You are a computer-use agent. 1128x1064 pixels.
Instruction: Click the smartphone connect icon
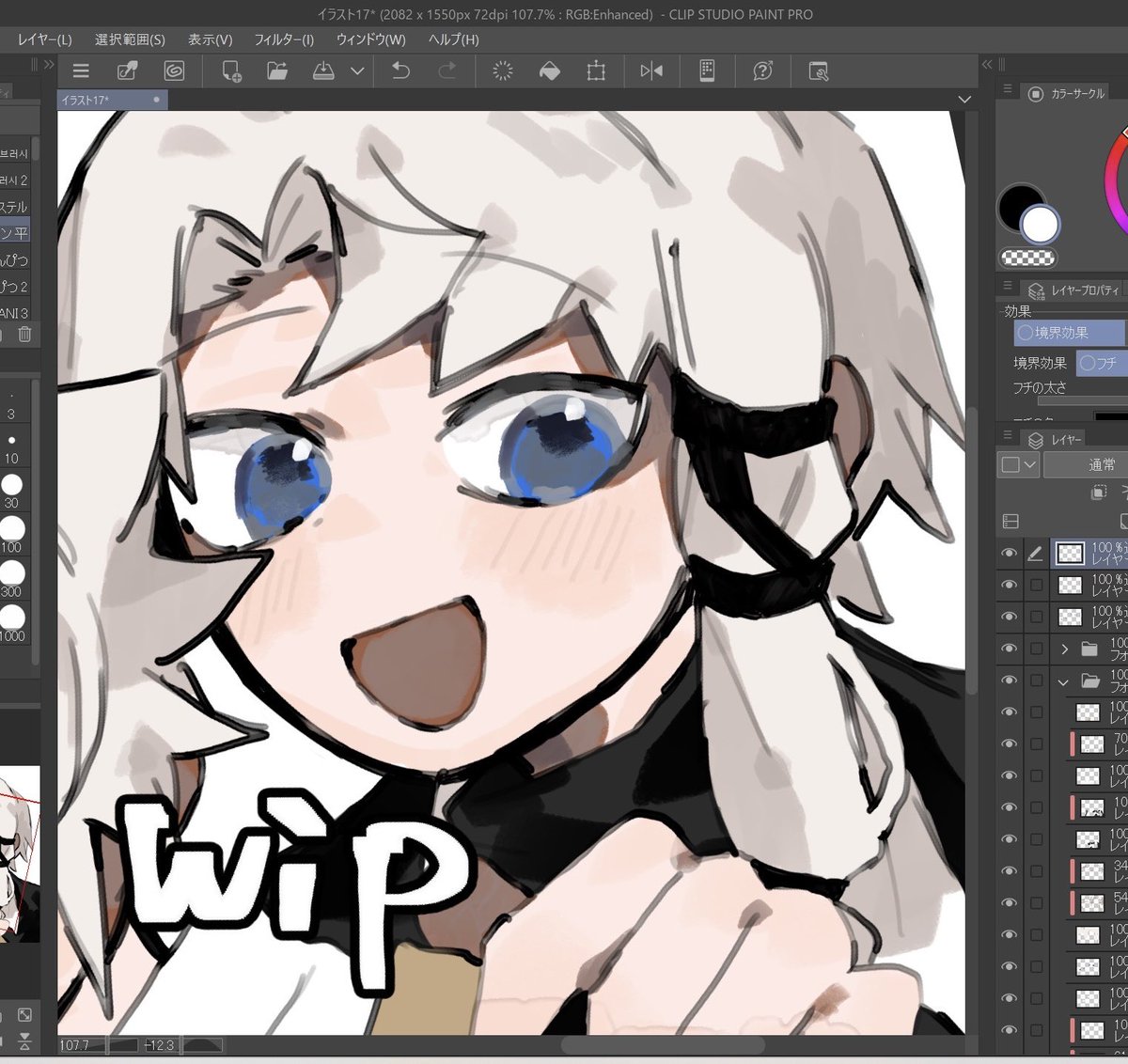point(708,71)
